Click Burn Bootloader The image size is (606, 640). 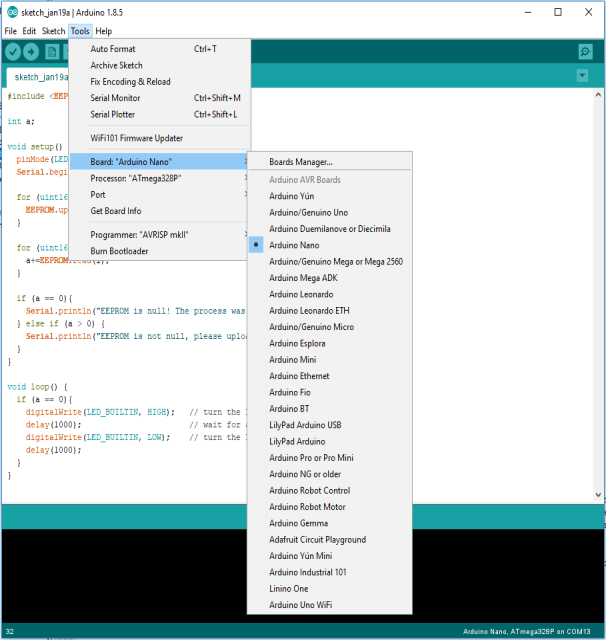pos(119,251)
